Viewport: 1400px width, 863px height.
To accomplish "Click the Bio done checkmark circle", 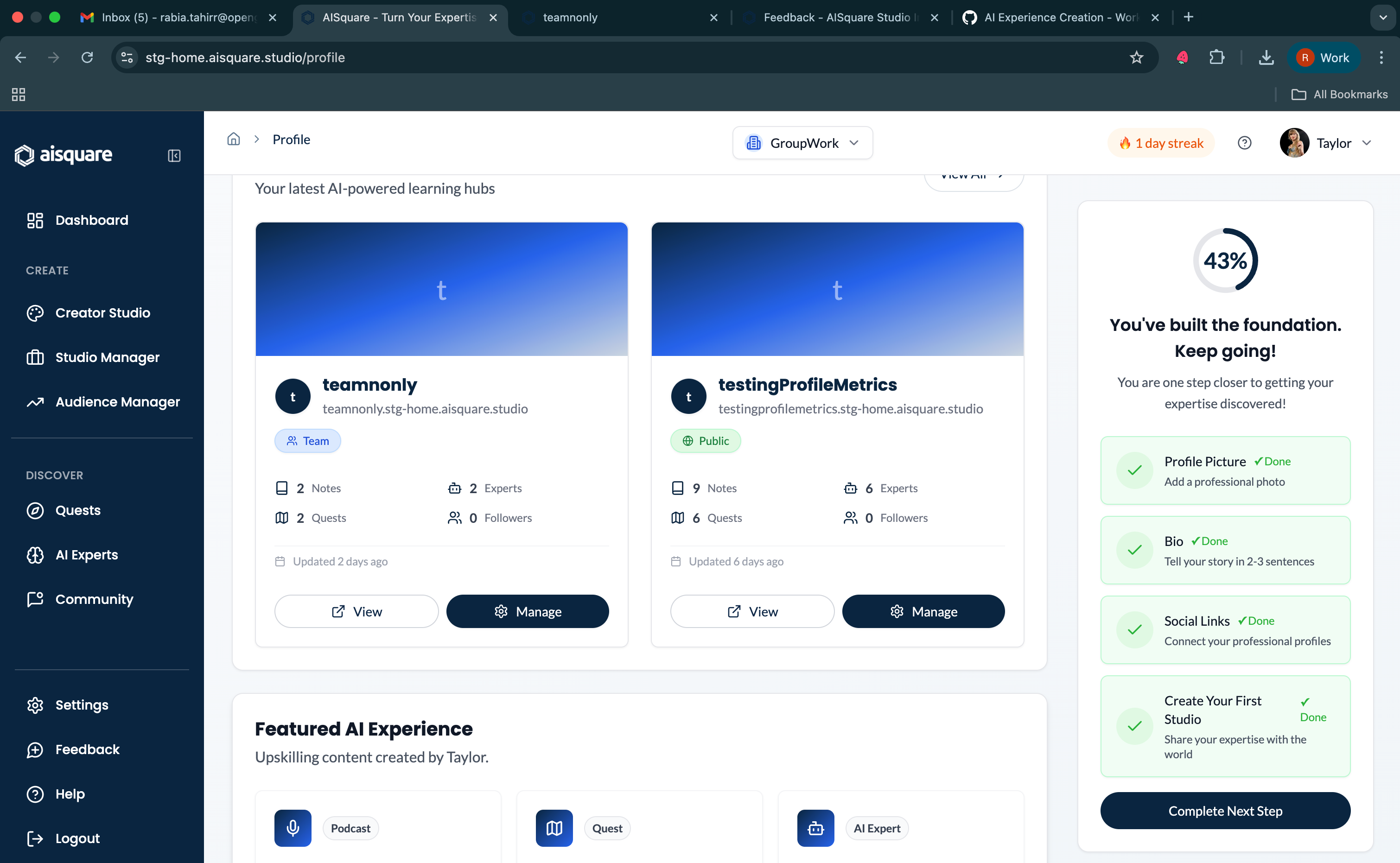I will (x=1135, y=550).
